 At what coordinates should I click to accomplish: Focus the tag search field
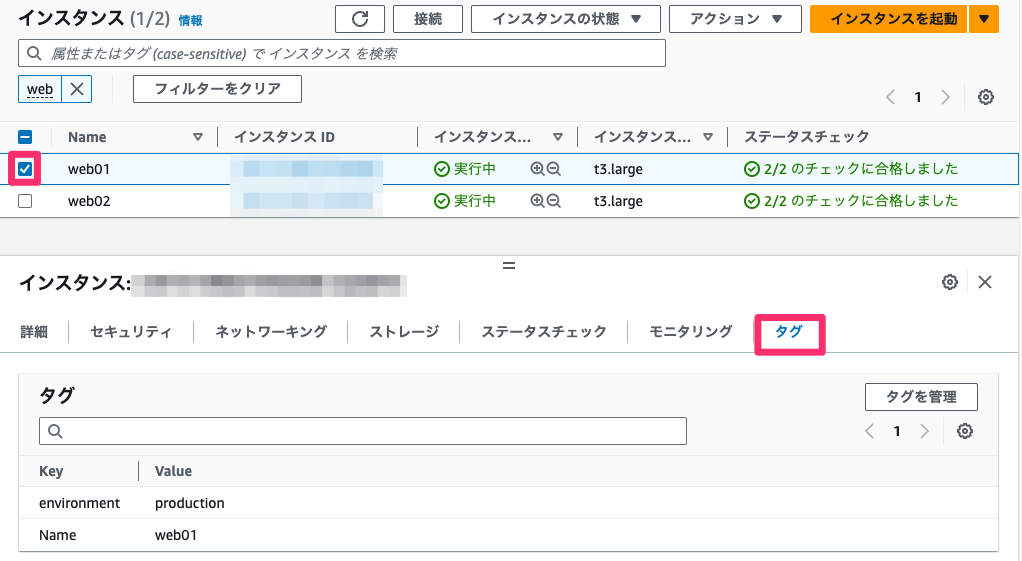click(362, 431)
